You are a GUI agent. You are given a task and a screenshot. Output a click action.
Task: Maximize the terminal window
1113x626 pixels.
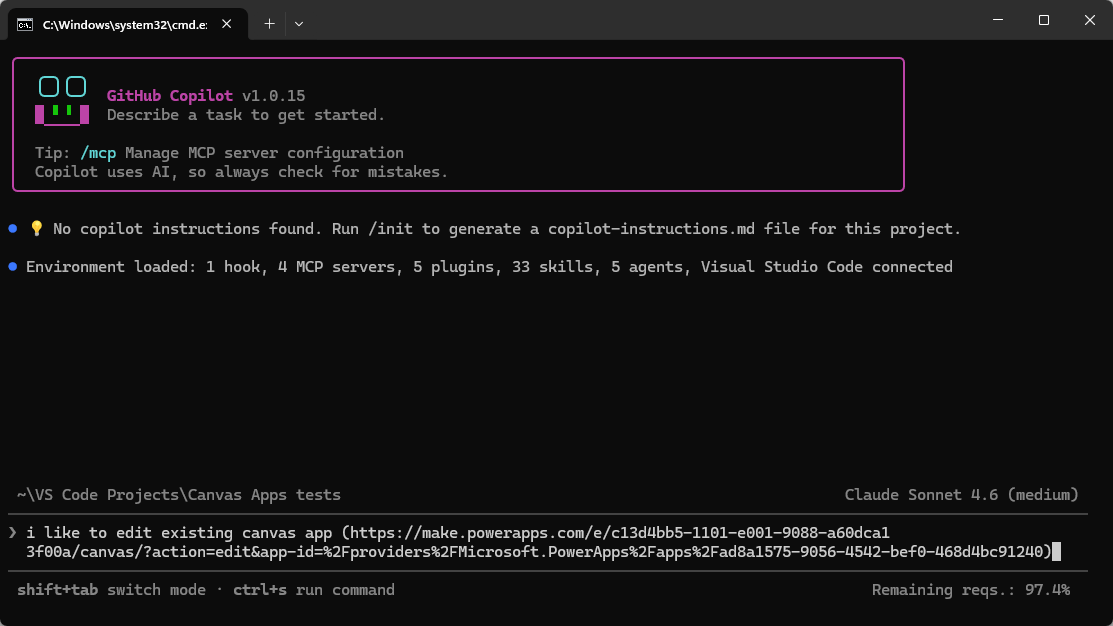tap(1043, 20)
